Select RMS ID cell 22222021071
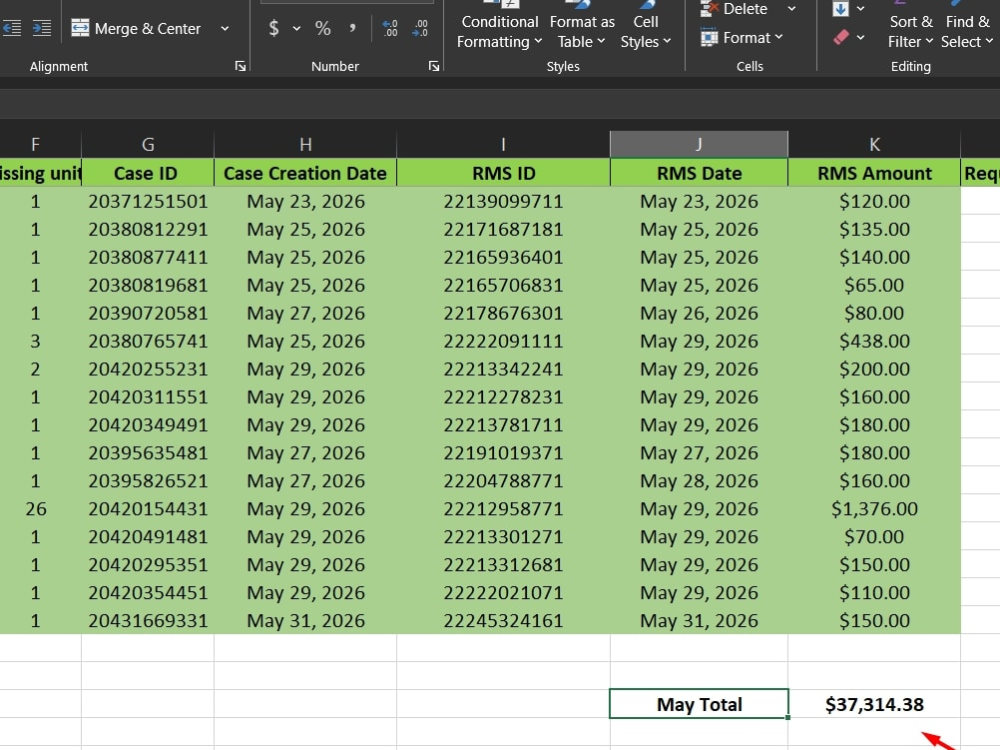This screenshot has height=750, width=1000. [x=503, y=593]
